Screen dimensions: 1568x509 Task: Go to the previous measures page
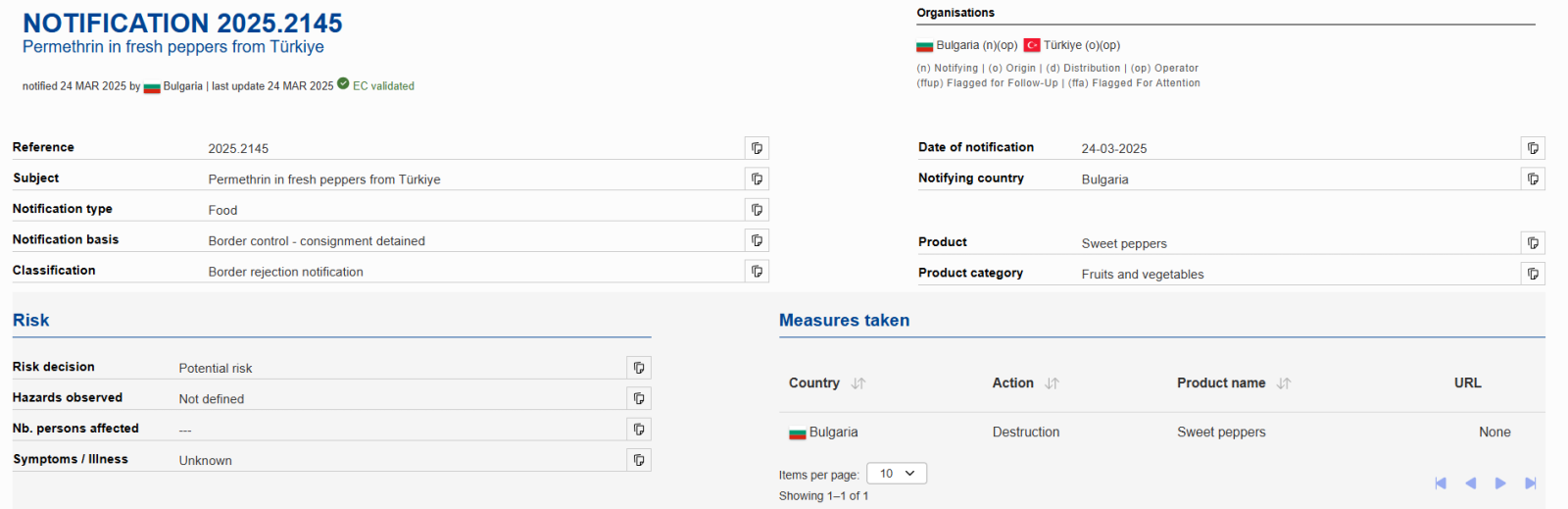click(x=1470, y=483)
